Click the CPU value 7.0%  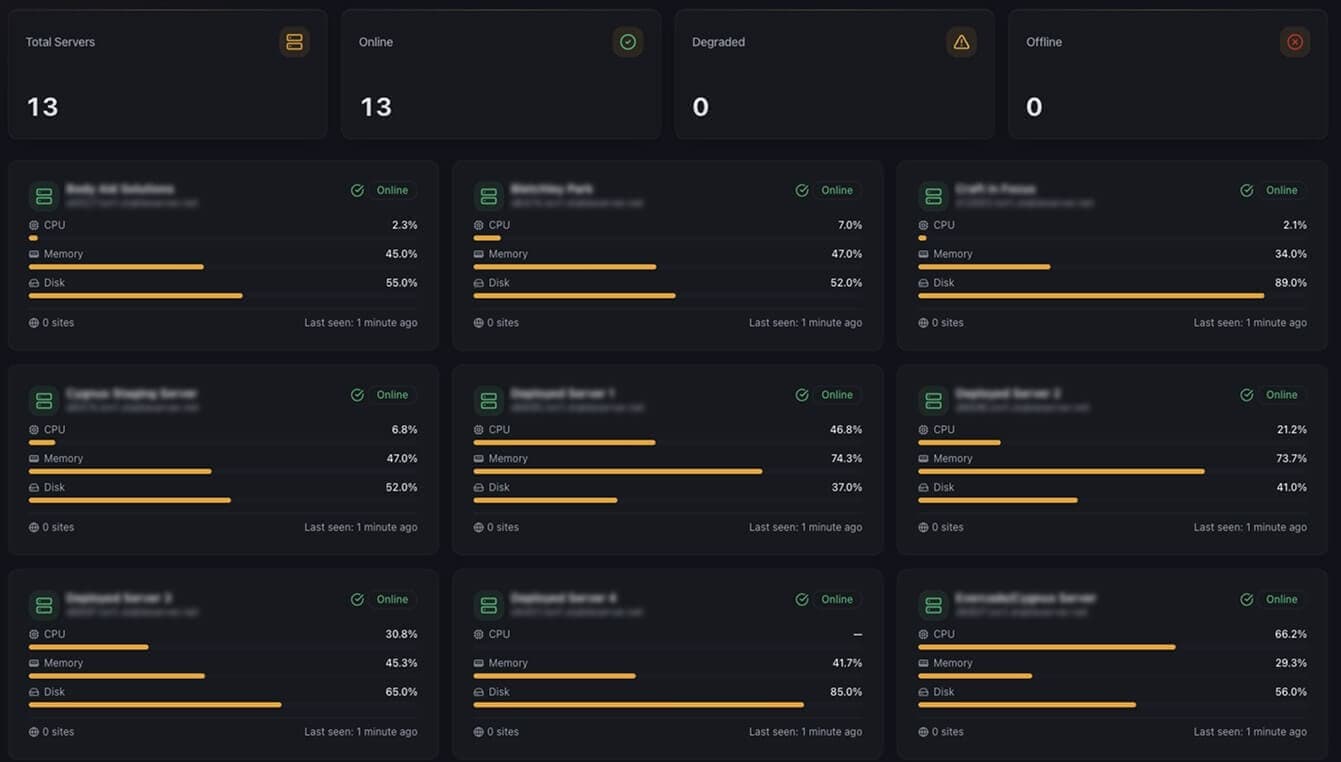tap(850, 225)
